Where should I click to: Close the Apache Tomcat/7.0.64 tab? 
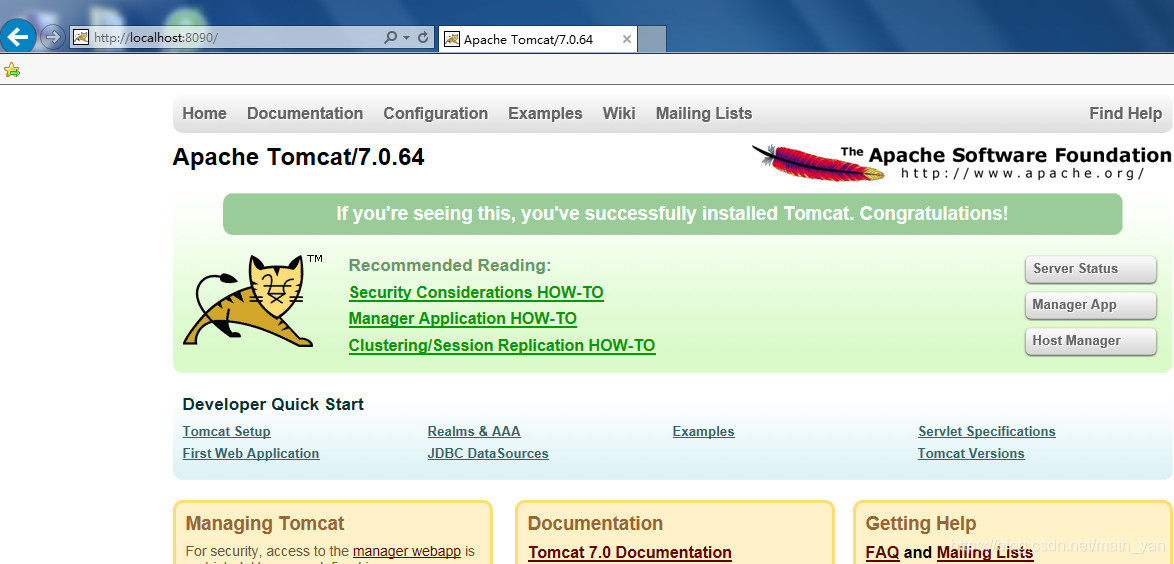click(627, 39)
